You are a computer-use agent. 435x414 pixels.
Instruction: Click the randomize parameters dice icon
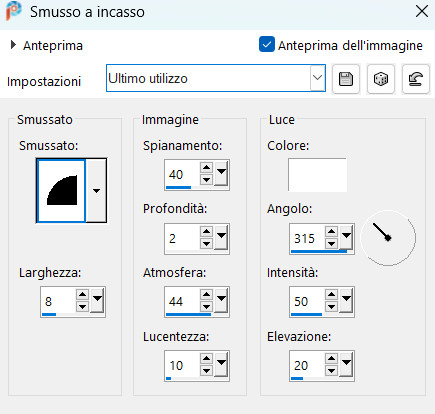(381, 79)
